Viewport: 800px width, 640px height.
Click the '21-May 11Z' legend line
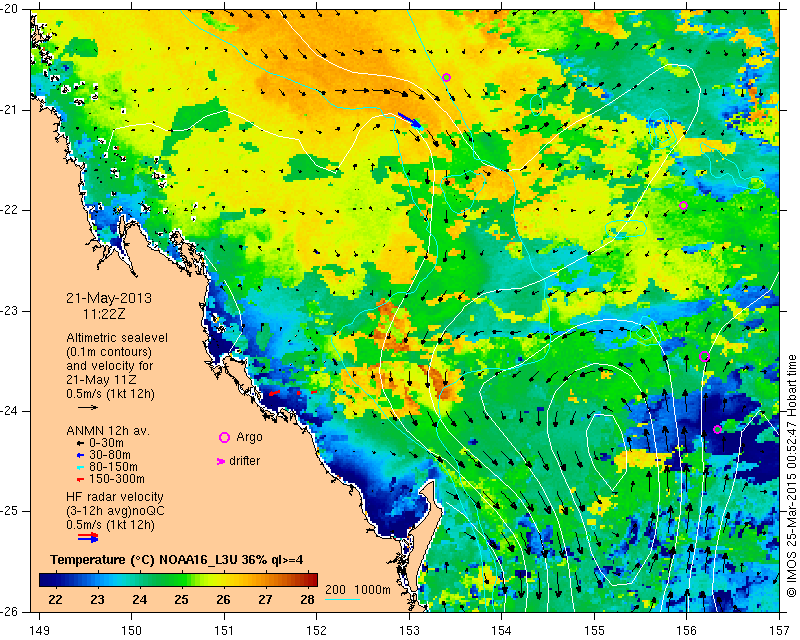click(101, 380)
